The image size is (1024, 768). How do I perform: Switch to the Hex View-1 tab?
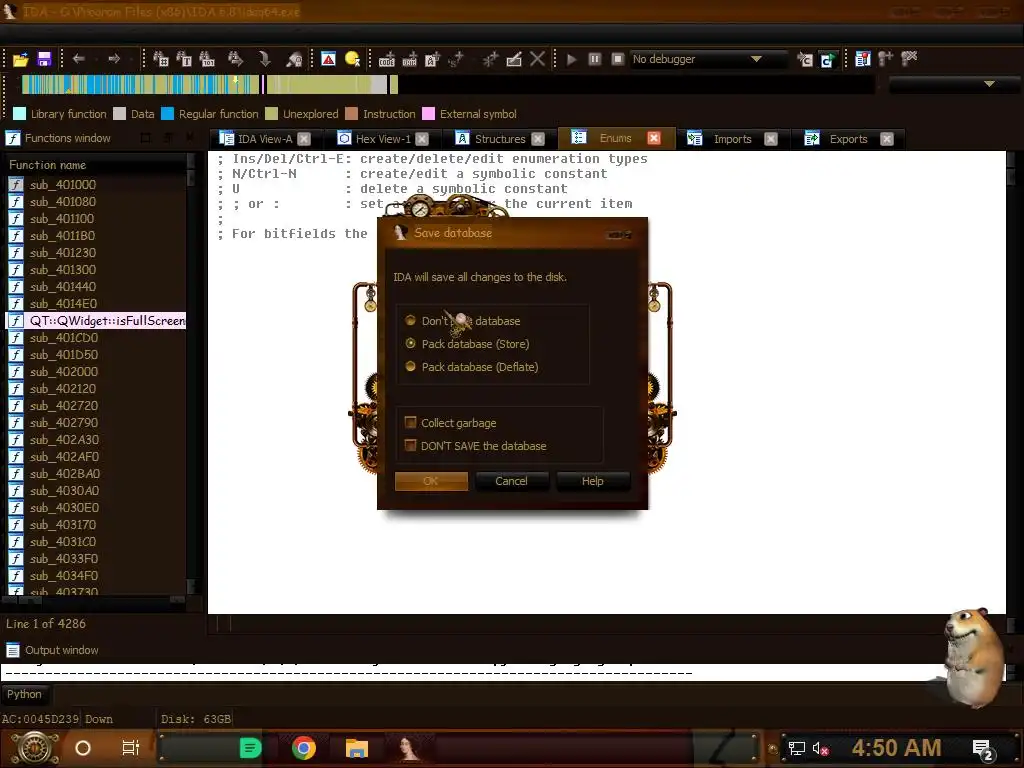pyautogui.click(x=382, y=139)
